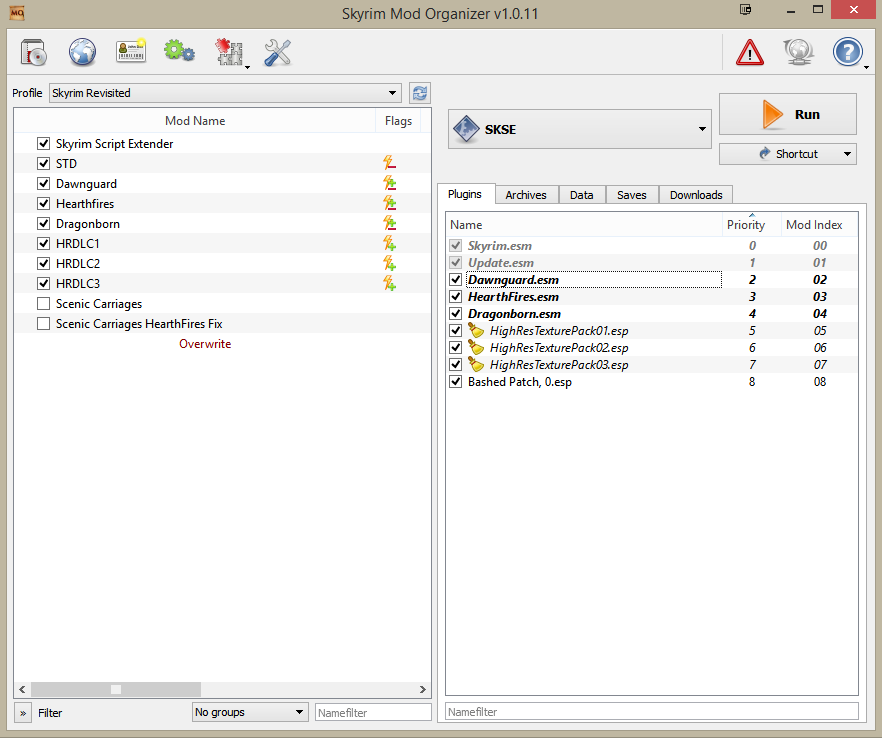Open the puzzle tools dropdown arrow
Image resolution: width=882 pixels, height=738 pixels.
pos(248,67)
